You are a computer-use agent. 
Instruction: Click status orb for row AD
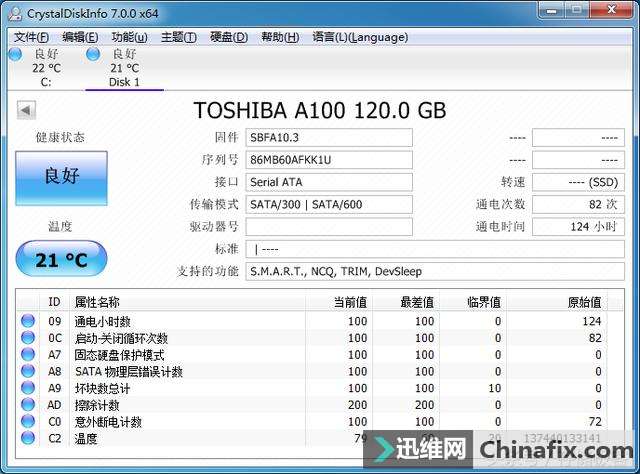click(x=28, y=405)
